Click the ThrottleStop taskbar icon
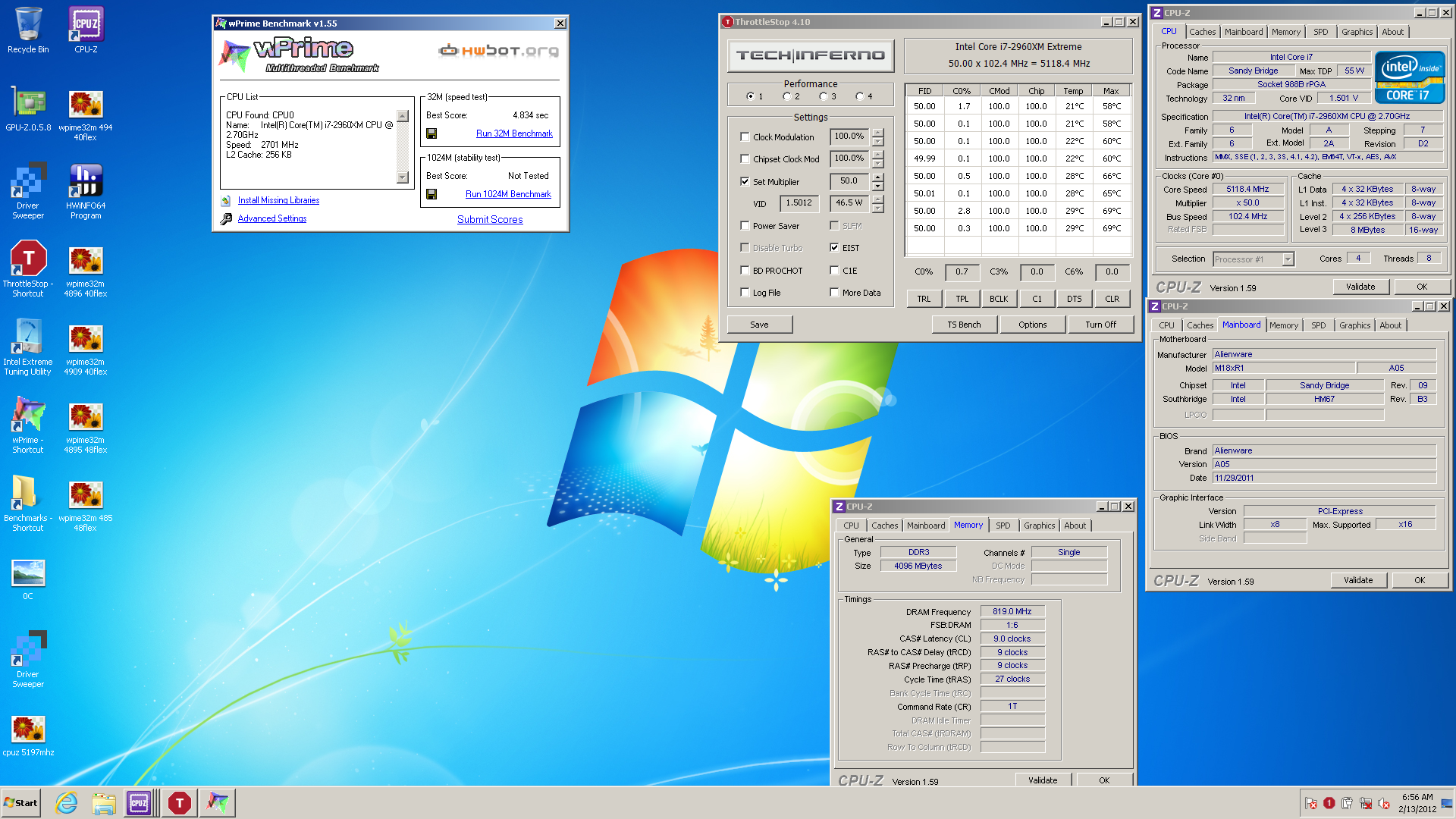 tap(180, 803)
